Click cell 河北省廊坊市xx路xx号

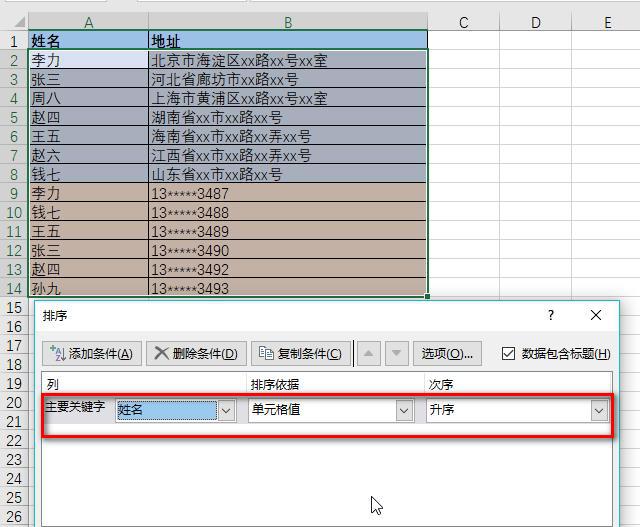[x=288, y=79]
